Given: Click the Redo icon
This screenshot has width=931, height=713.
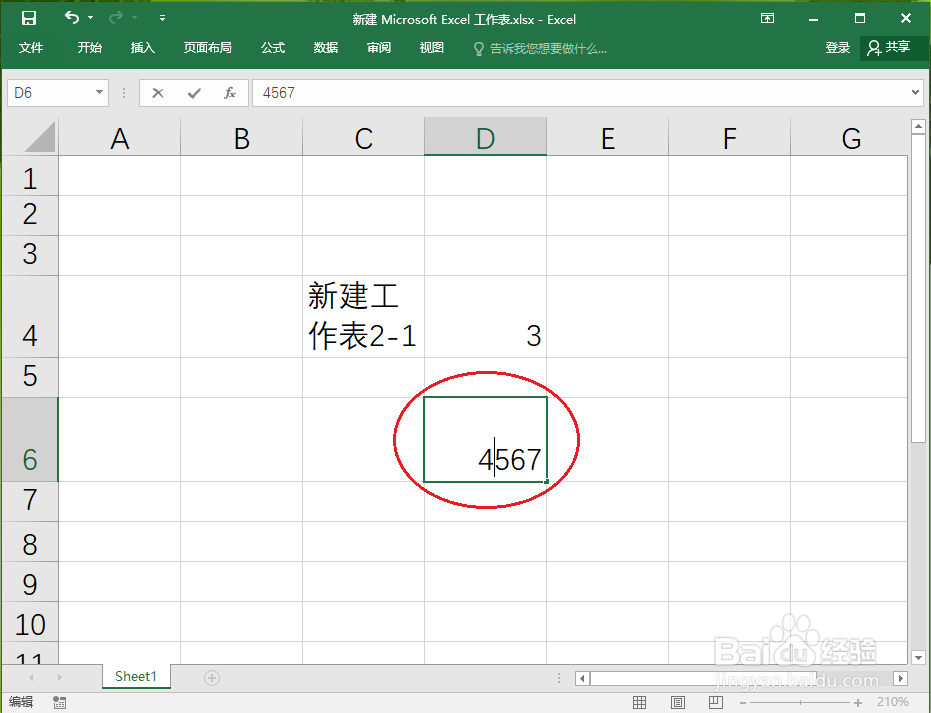Looking at the screenshot, I should click(118, 17).
